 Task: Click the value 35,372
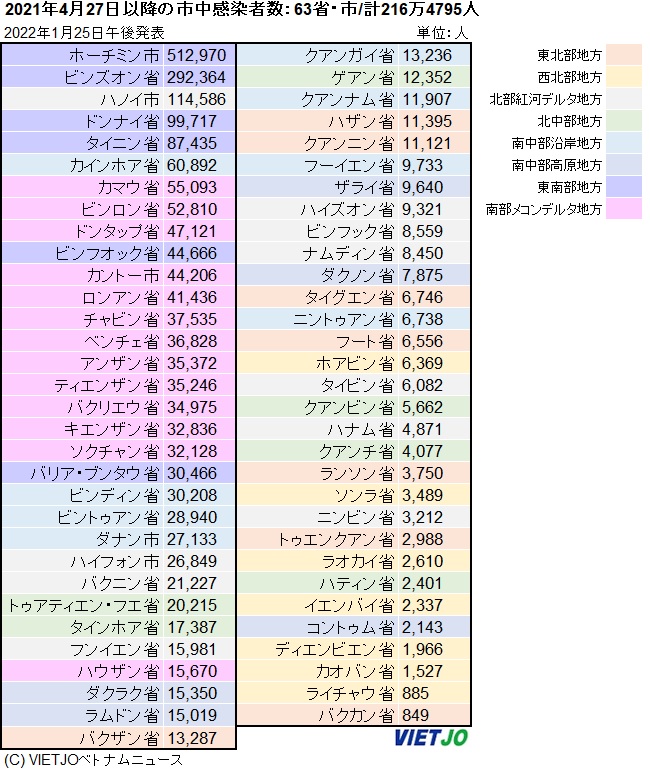[x=192, y=363]
